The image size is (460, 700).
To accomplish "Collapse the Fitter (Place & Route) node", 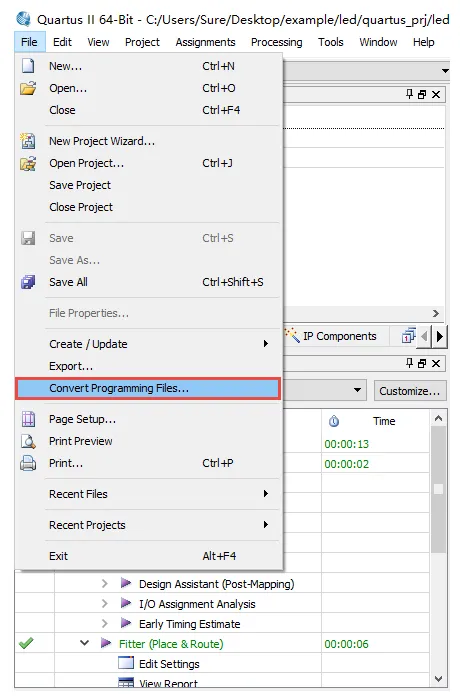I will [x=84, y=643].
